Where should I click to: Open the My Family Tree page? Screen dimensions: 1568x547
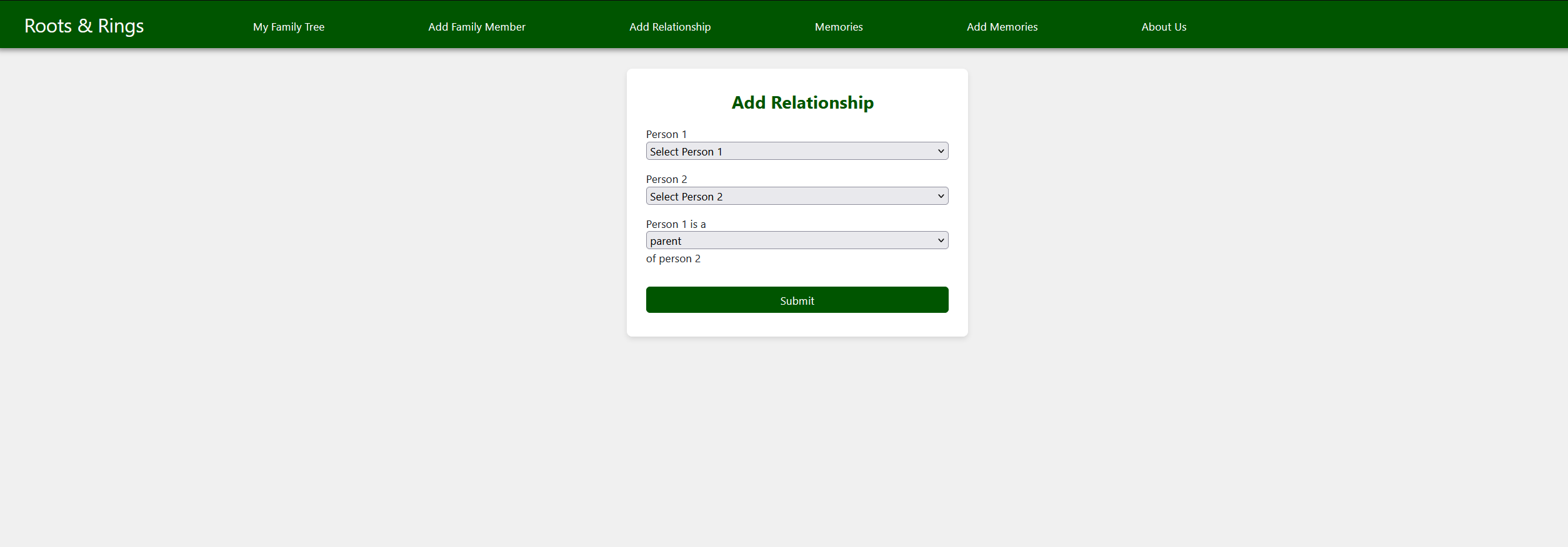coord(289,27)
